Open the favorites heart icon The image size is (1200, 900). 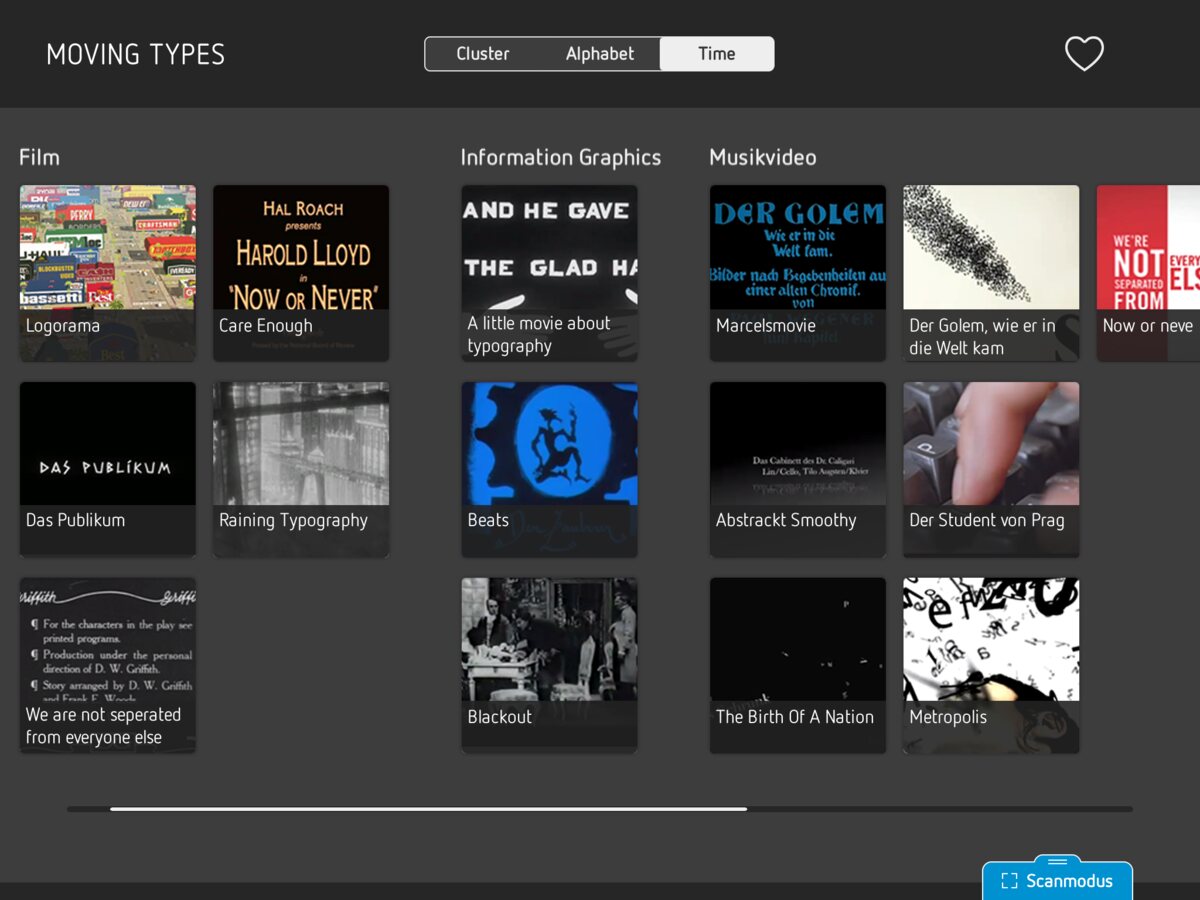[x=1084, y=53]
